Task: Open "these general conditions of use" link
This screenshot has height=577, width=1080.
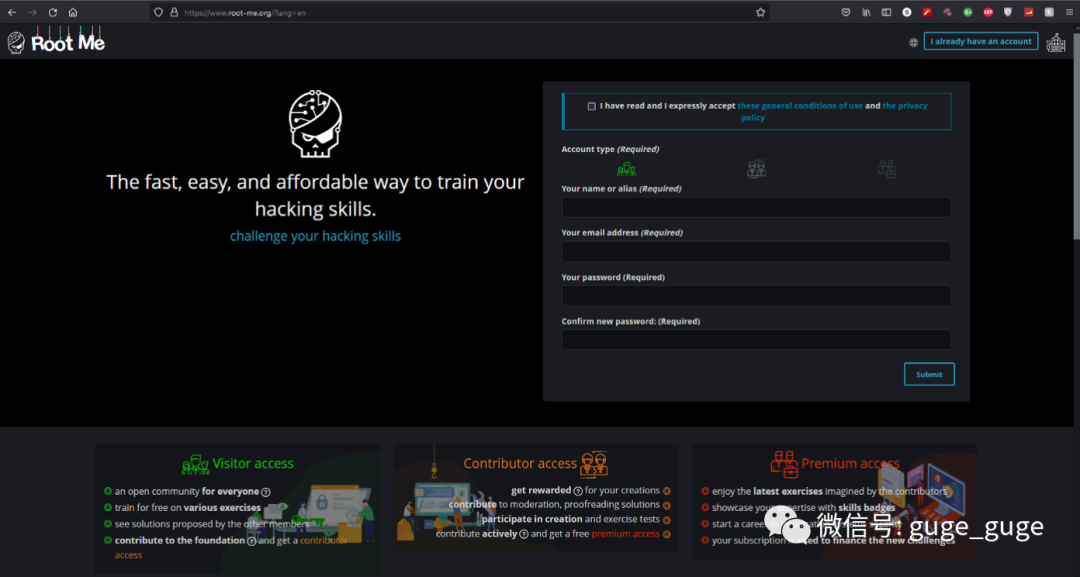Action: (800, 105)
